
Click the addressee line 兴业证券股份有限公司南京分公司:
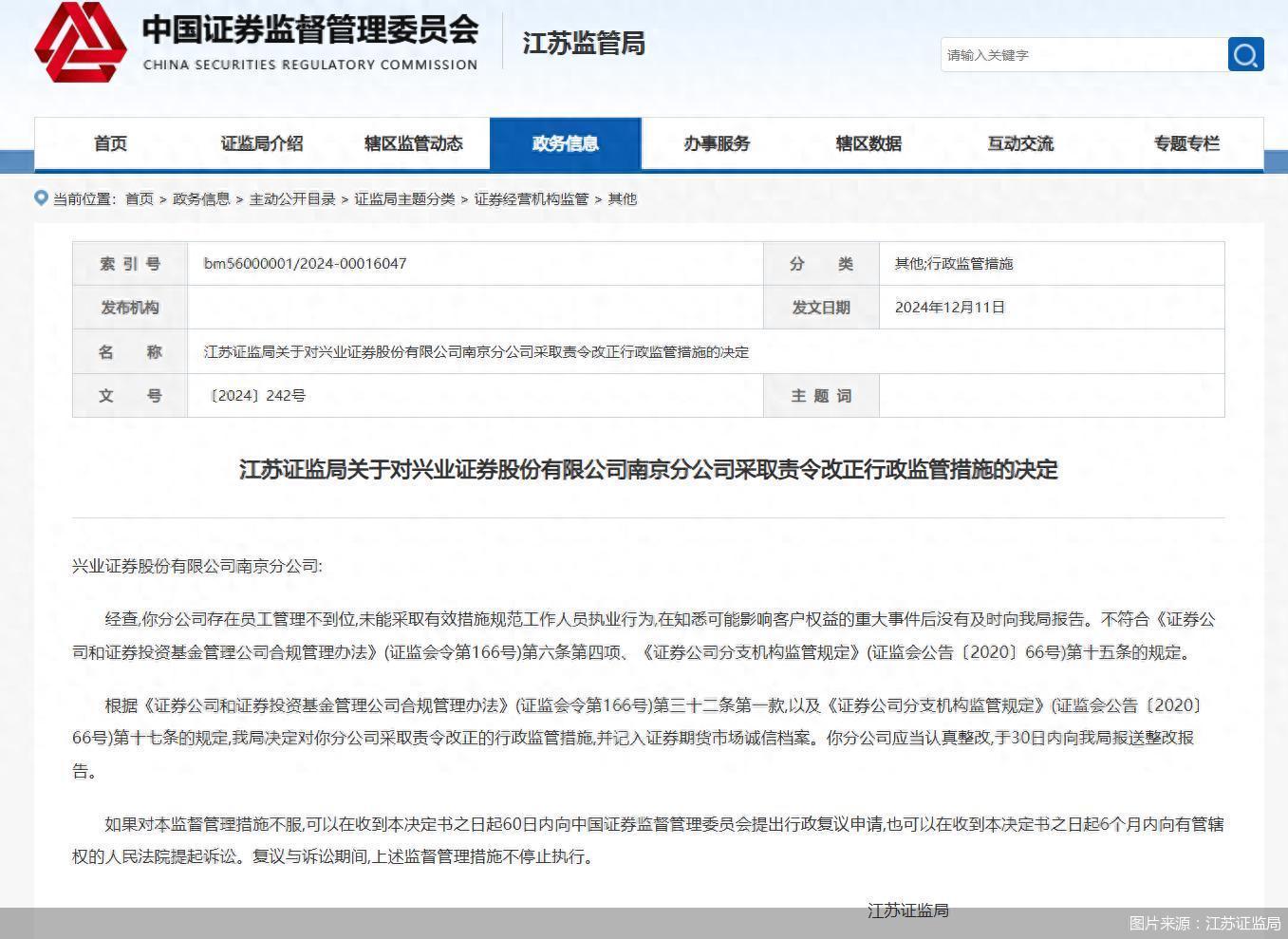(197, 566)
